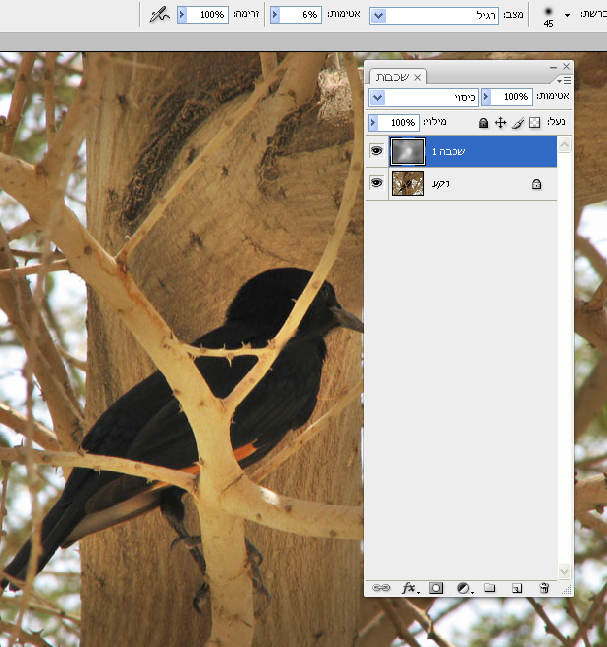Close the Layers panel window
This screenshot has height=647, width=607.
pos(567,66)
